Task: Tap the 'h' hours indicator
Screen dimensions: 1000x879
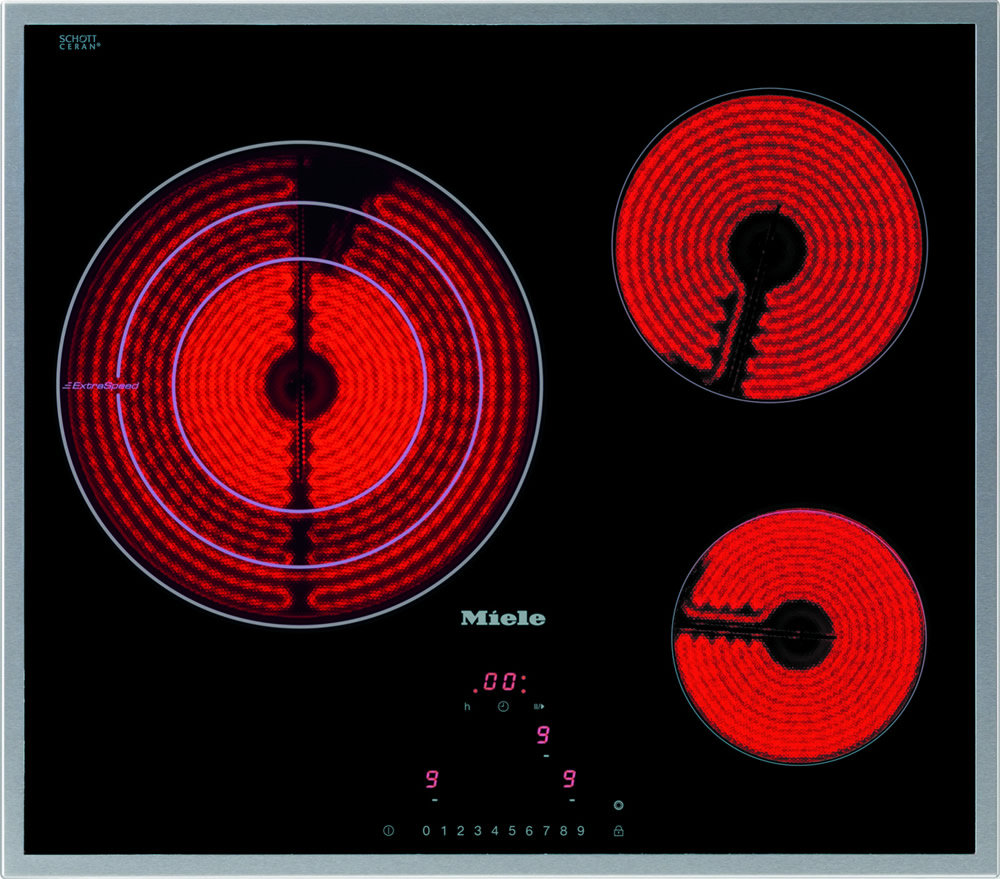Action: click(466, 707)
